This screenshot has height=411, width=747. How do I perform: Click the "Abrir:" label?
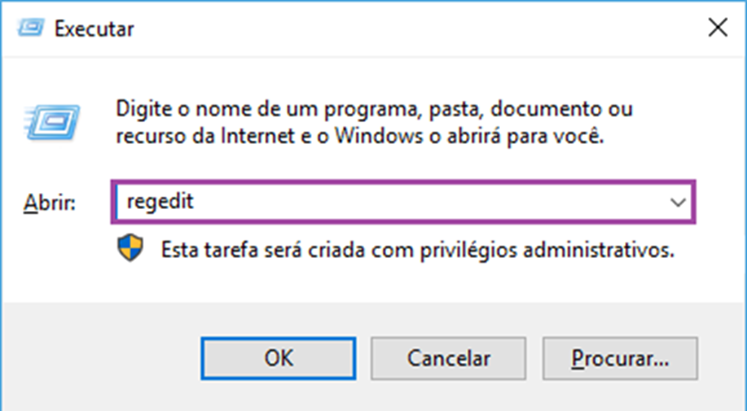click(x=50, y=203)
